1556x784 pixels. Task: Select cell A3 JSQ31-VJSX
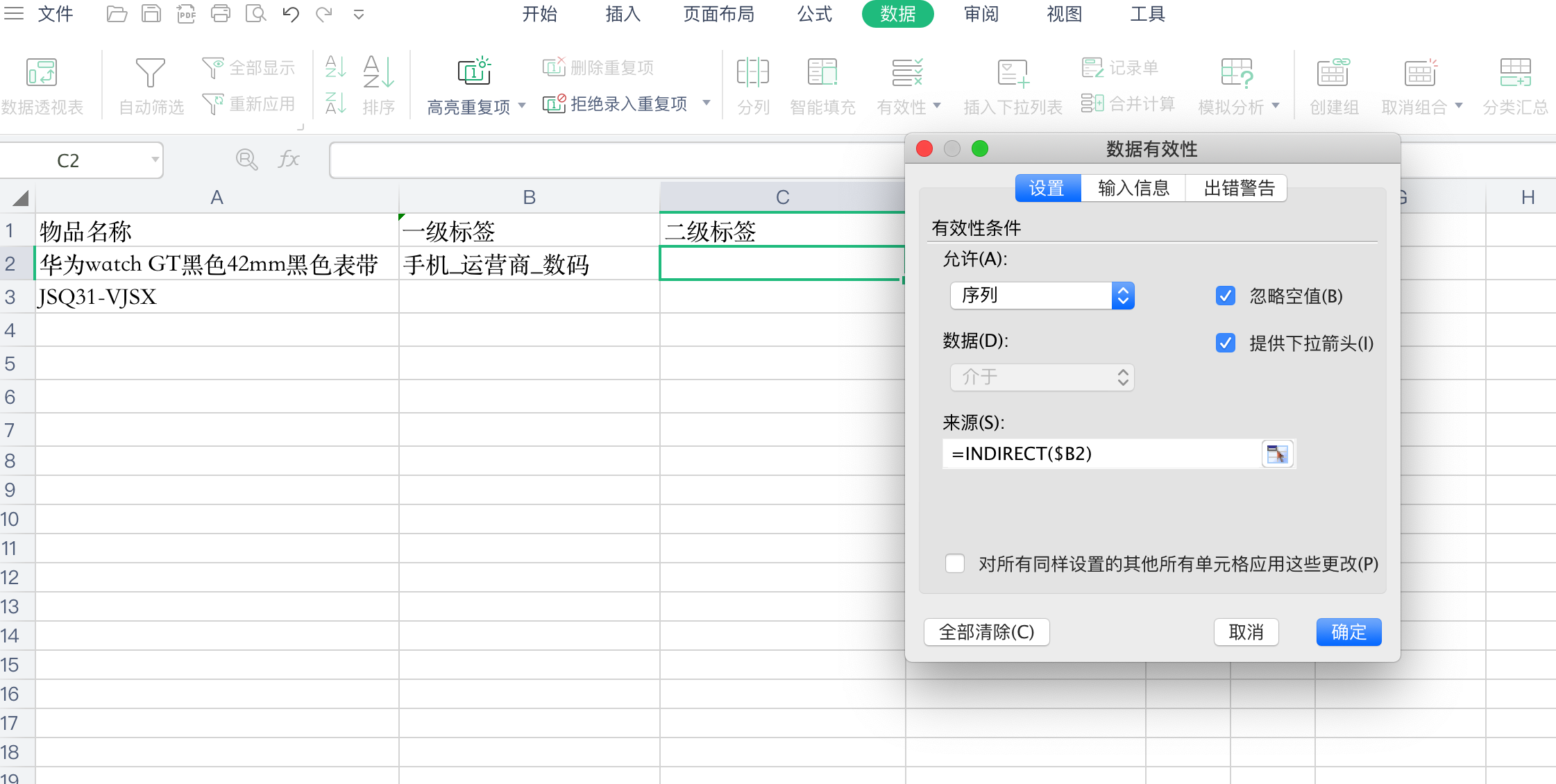(x=217, y=297)
